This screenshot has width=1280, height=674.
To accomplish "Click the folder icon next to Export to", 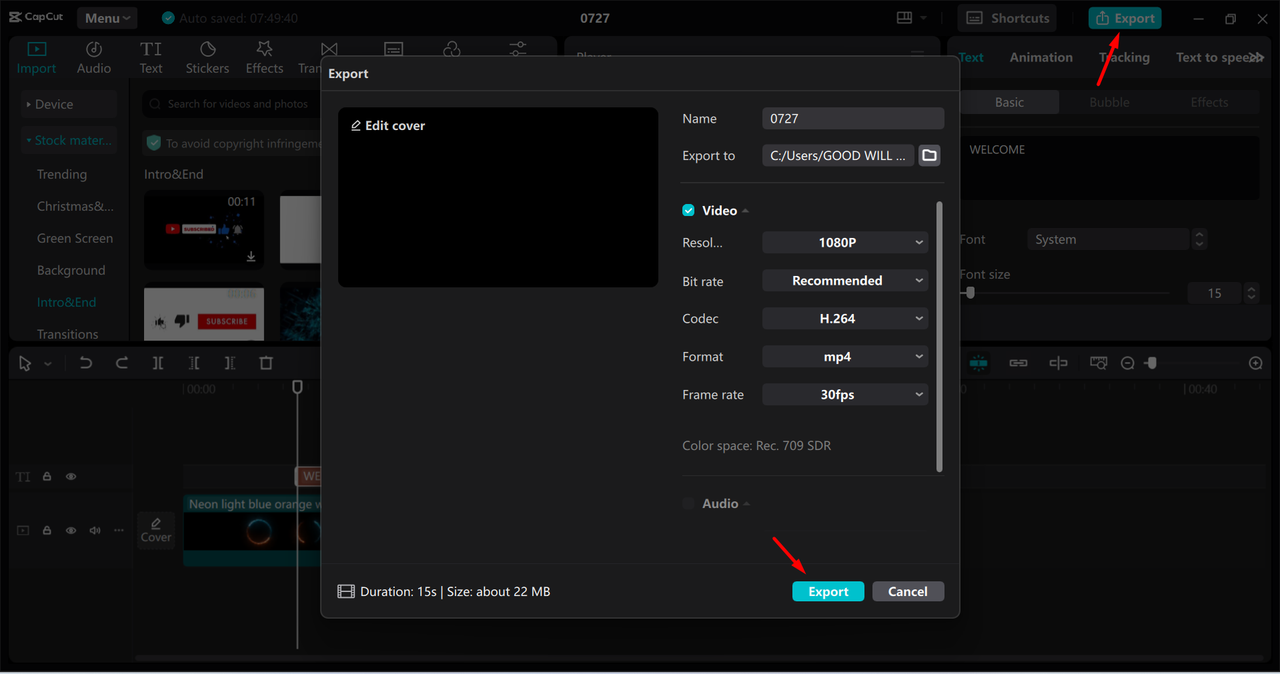I will pyautogui.click(x=929, y=155).
